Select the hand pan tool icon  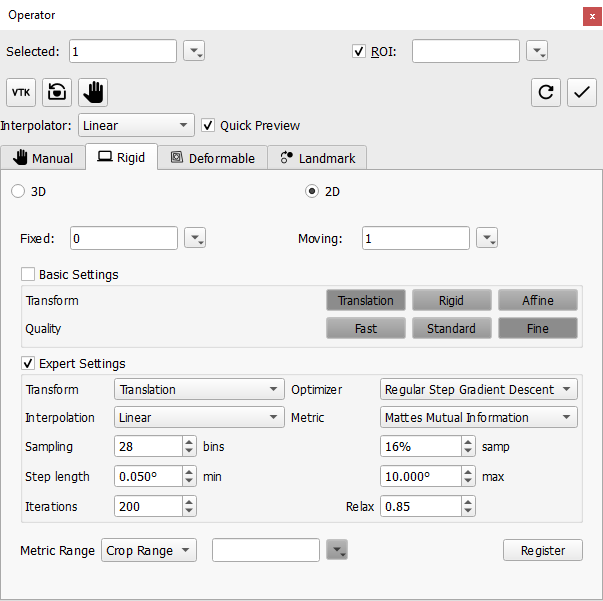pyautogui.click(x=94, y=93)
